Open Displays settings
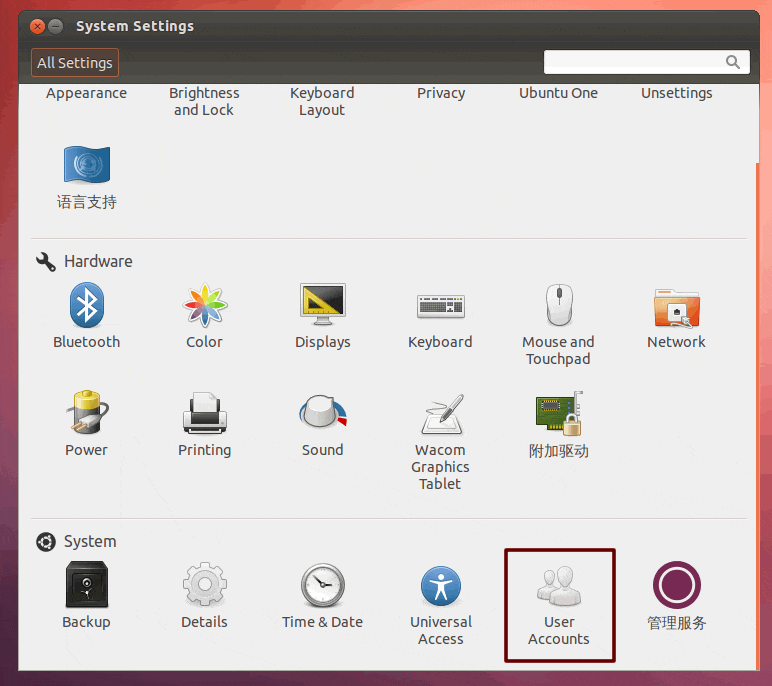772x686 pixels. click(322, 306)
